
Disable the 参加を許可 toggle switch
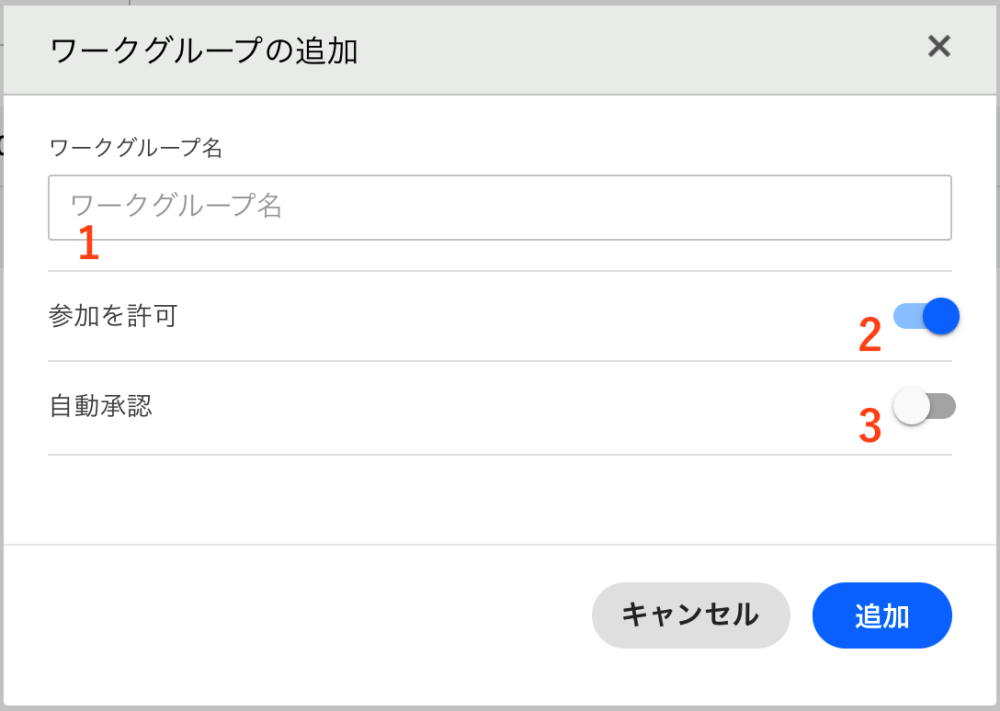pos(927,316)
